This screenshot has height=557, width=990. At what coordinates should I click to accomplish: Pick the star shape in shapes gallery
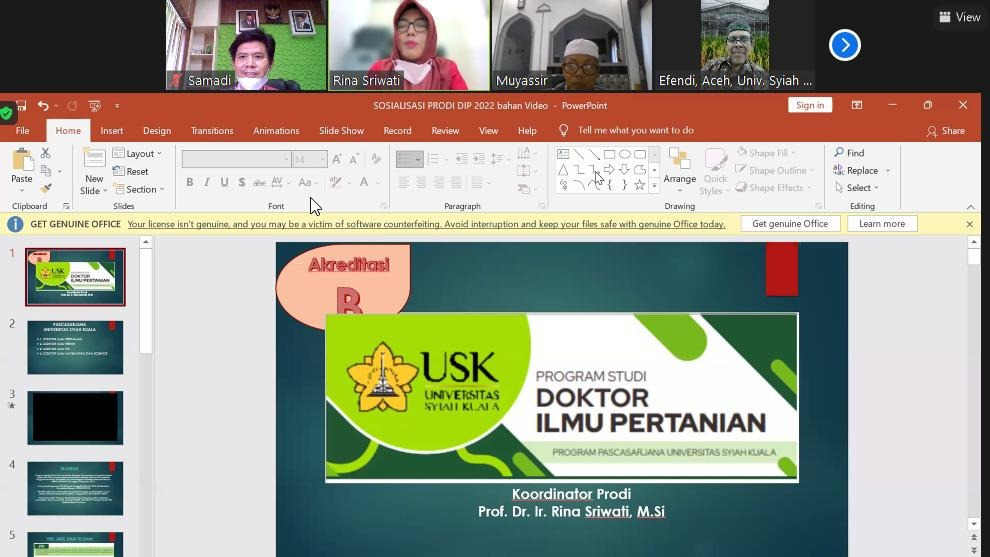point(640,185)
